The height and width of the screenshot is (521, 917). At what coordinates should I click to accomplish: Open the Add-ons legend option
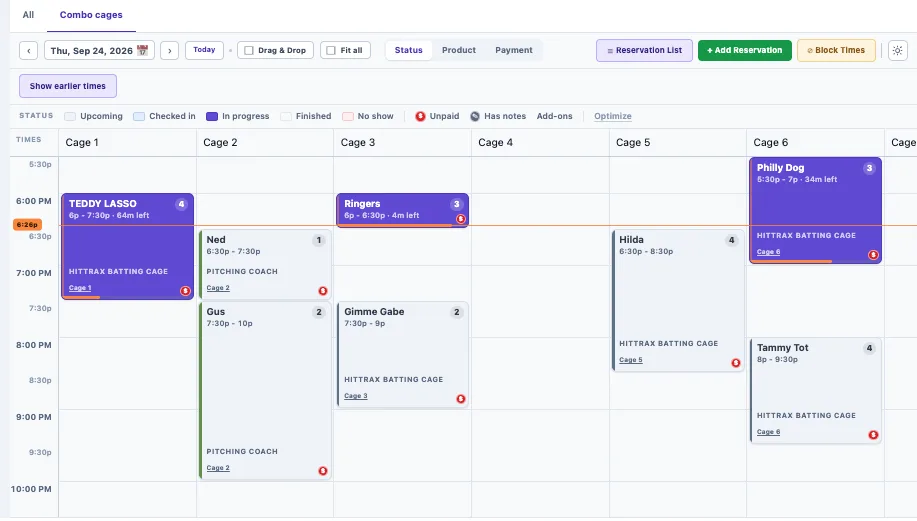(554, 116)
